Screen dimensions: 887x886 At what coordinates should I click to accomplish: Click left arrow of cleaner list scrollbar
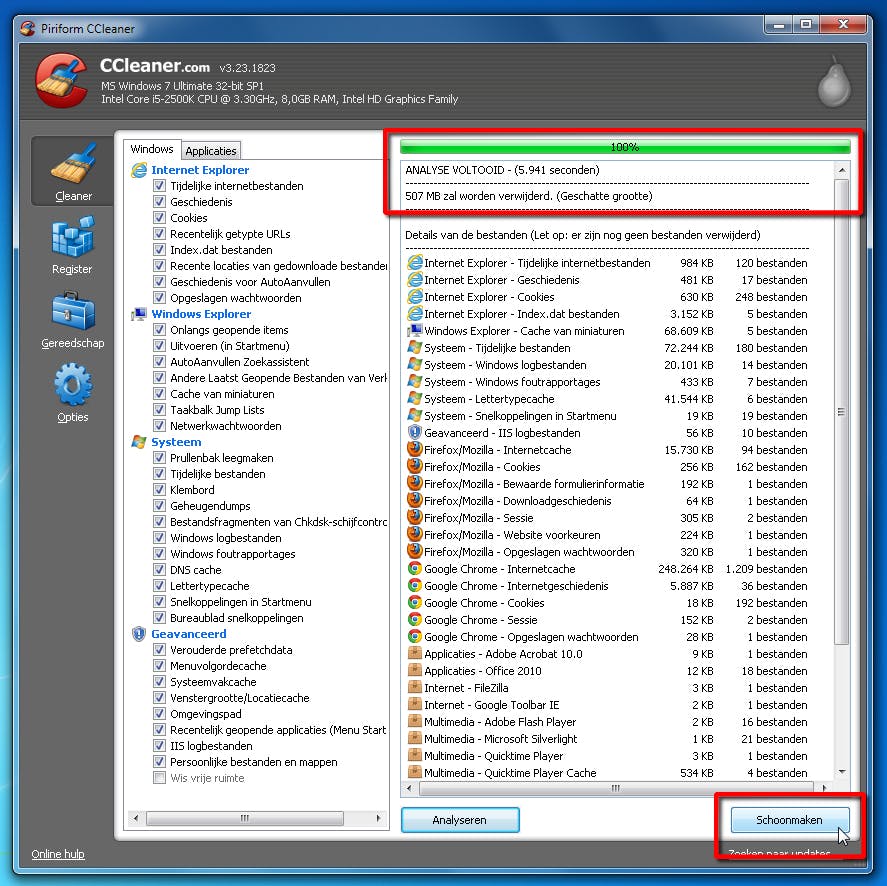coord(136,818)
